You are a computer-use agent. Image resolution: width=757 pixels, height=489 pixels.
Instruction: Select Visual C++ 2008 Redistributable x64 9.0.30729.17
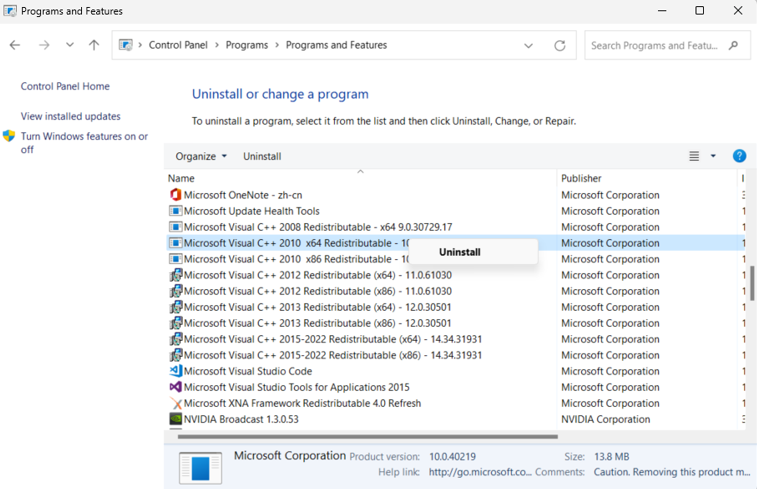[318, 227]
